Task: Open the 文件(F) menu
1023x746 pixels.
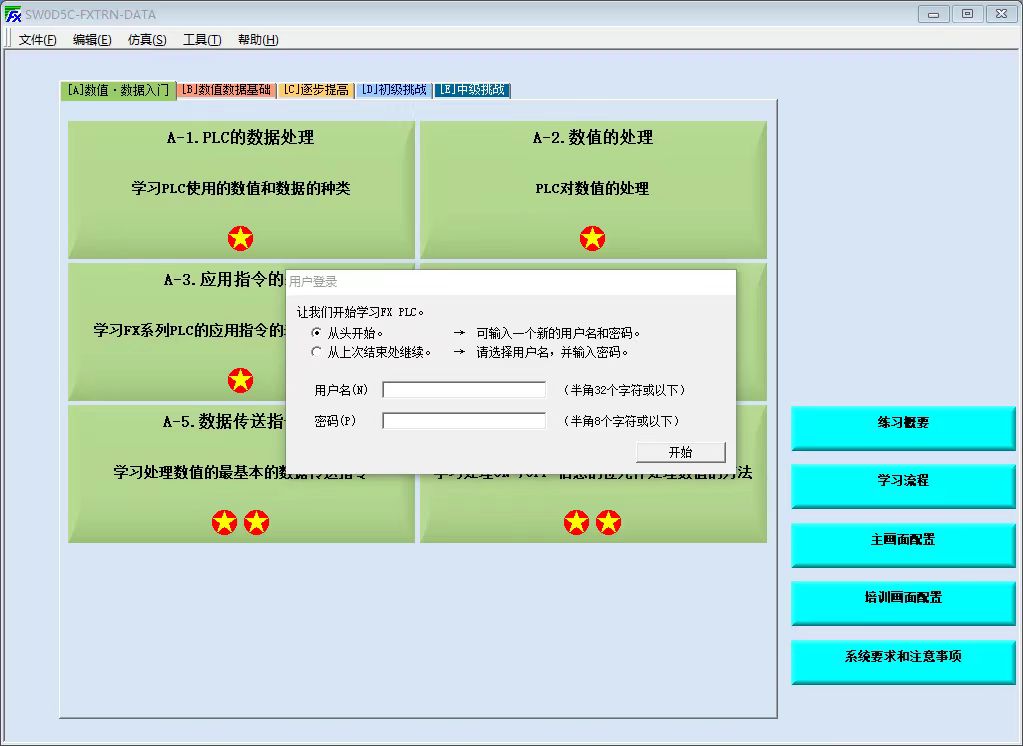Action: click(38, 40)
